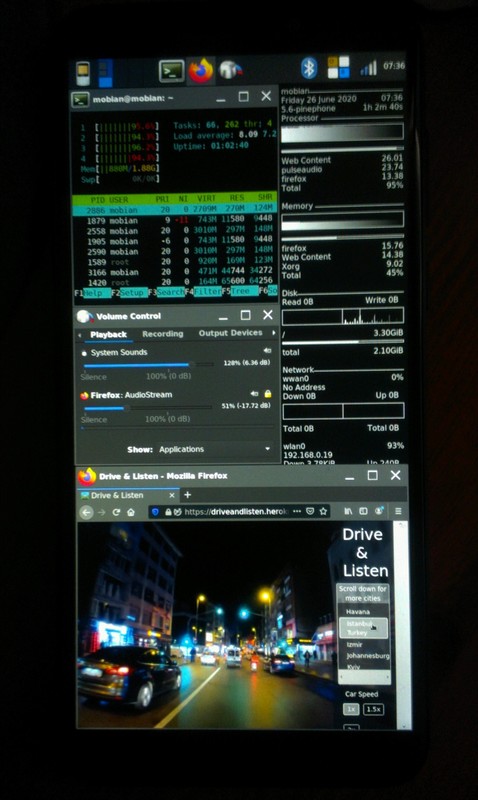This screenshot has width=478, height=800.
Task: Adjust the Firefox AudioStream volume slider
Action: coord(147,407)
